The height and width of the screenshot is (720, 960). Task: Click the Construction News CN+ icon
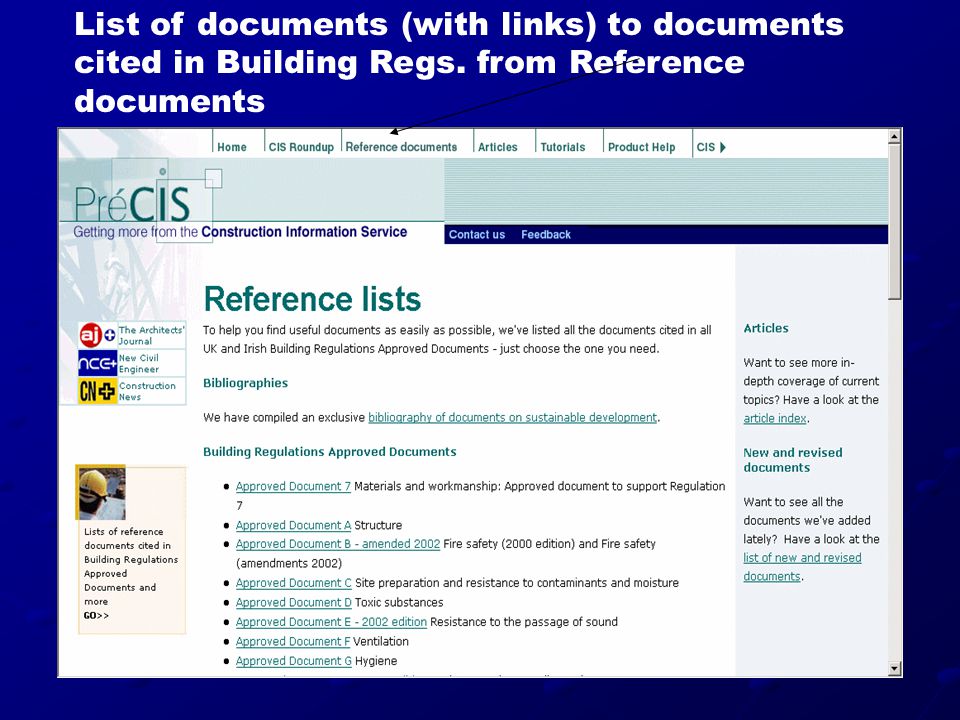click(x=97, y=391)
